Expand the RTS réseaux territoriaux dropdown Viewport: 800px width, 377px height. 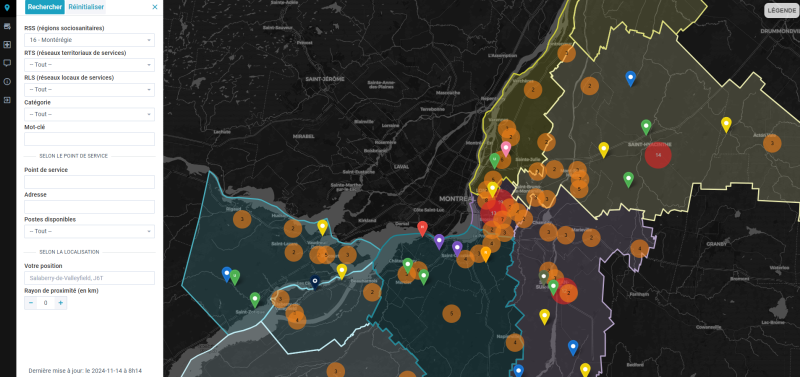89,65
